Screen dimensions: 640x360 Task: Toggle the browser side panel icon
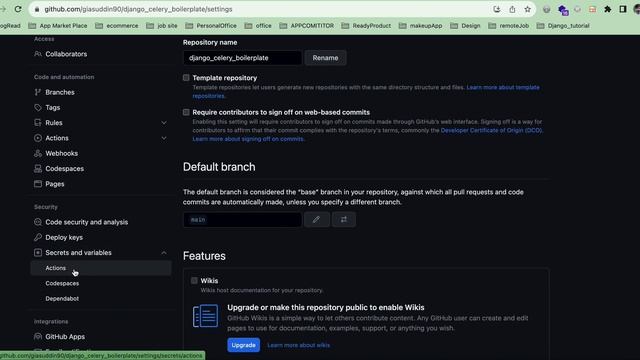click(x=623, y=9)
